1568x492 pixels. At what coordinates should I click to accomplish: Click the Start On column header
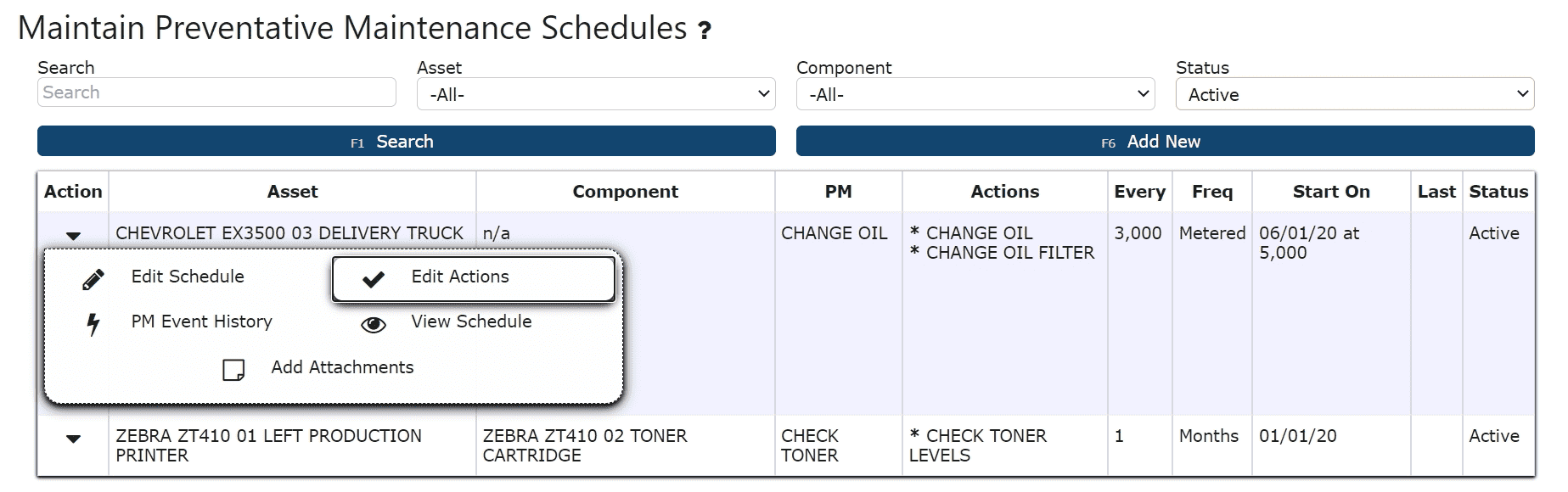pos(1331,192)
